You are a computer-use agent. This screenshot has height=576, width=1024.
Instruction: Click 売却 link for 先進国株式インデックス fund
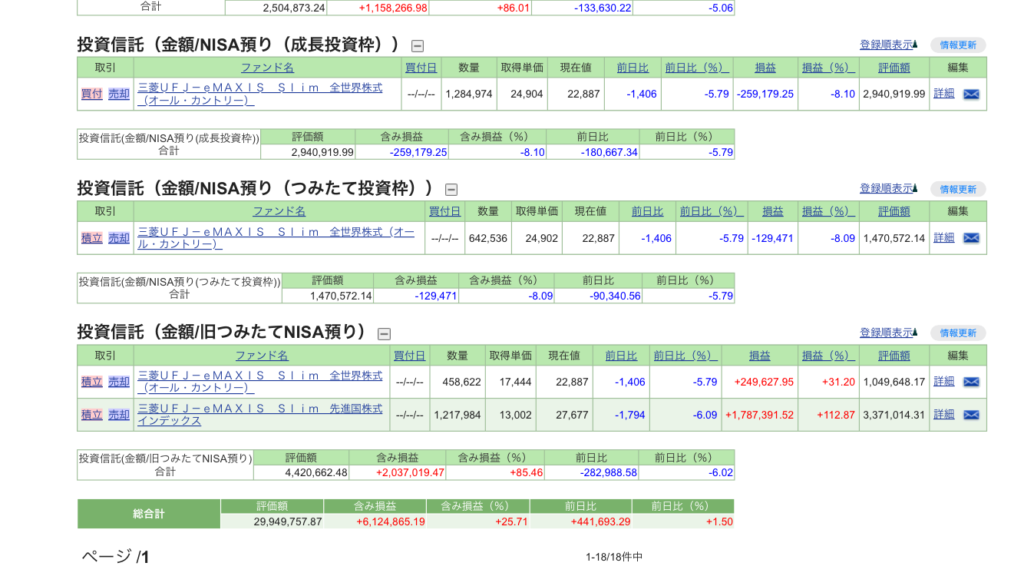pos(119,415)
